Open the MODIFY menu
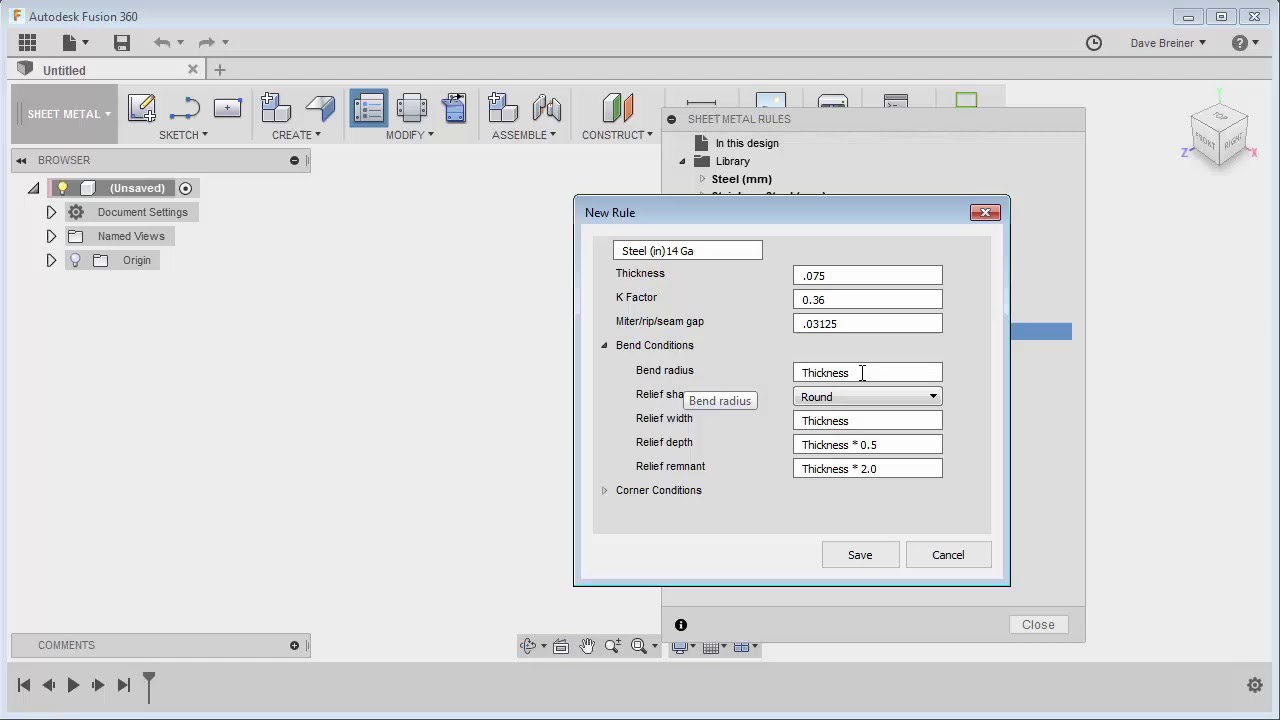The width and height of the screenshot is (1280, 720). pyautogui.click(x=410, y=135)
